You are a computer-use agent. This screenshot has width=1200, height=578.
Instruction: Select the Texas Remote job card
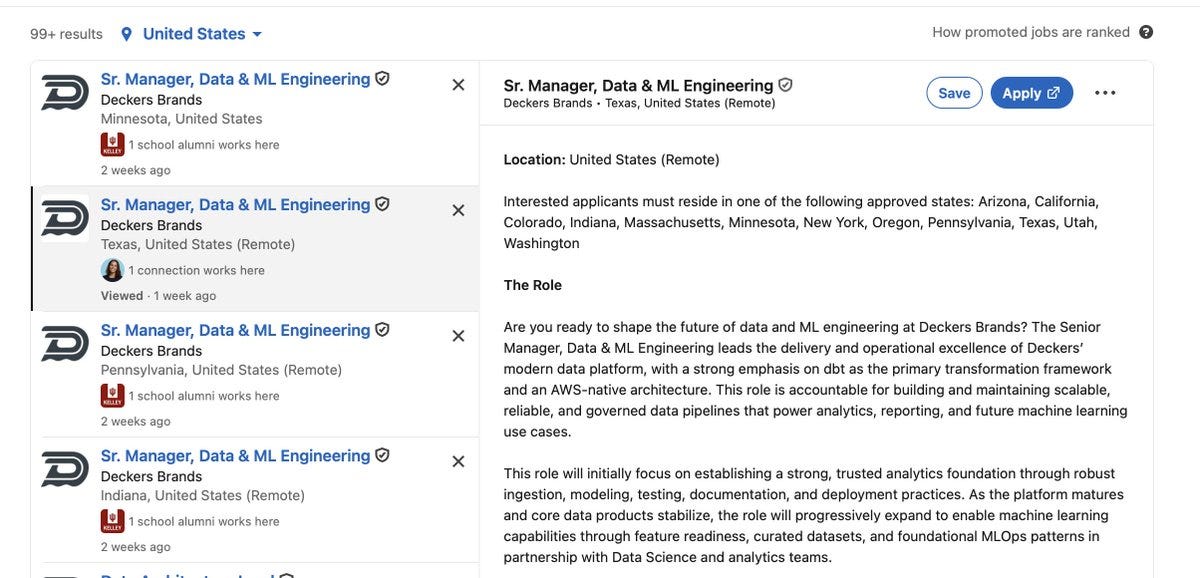[255, 249]
